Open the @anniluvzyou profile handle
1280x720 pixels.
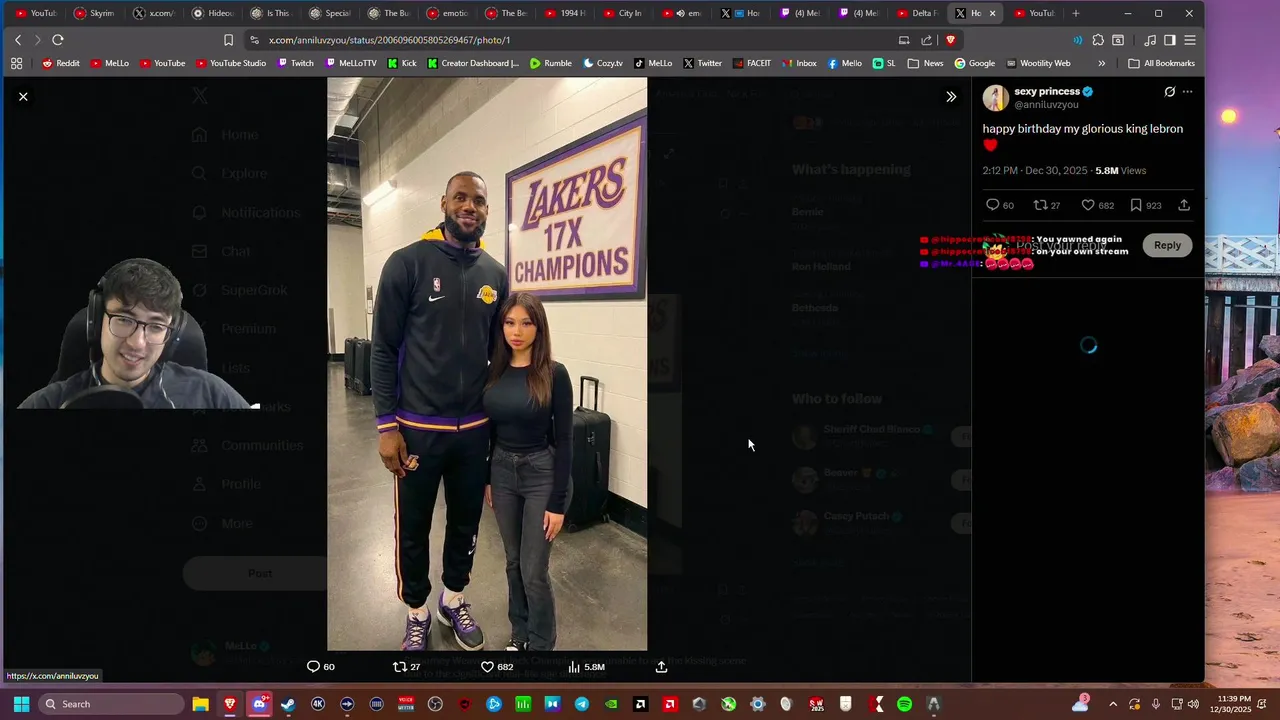(x=1046, y=105)
